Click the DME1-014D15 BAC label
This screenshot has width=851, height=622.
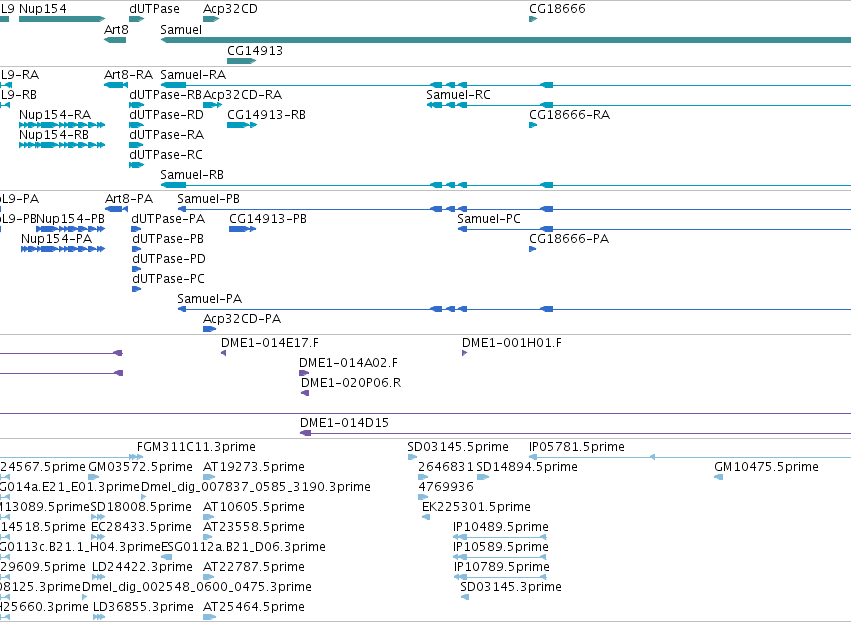(x=345, y=423)
